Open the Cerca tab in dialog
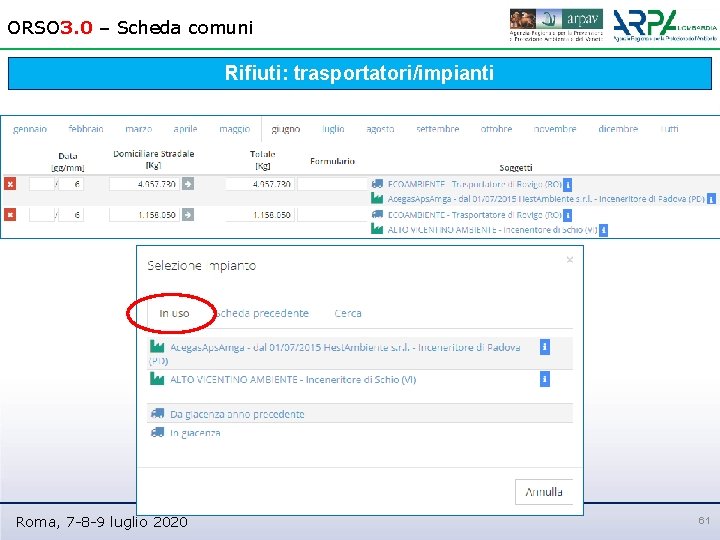 (x=348, y=313)
